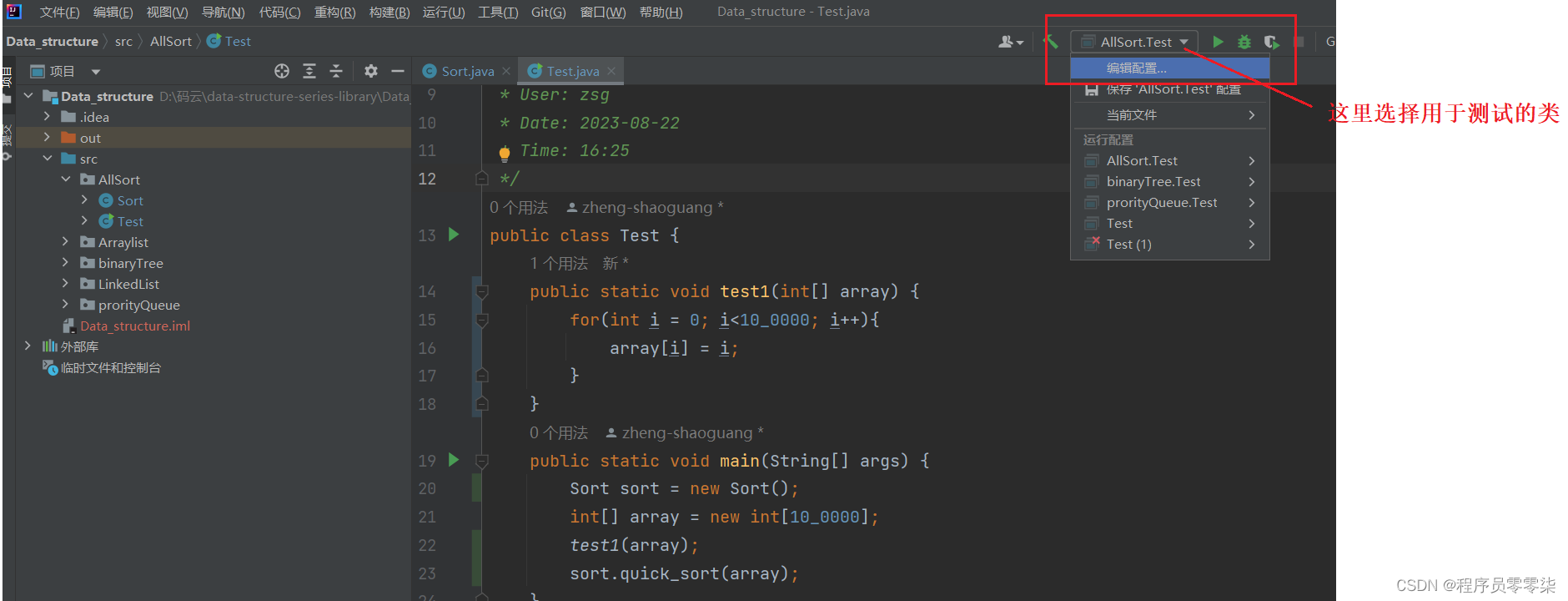This screenshot has height=601, width=1568.
Task: Click fold marker at test1 method line
Action: [482, 291]
